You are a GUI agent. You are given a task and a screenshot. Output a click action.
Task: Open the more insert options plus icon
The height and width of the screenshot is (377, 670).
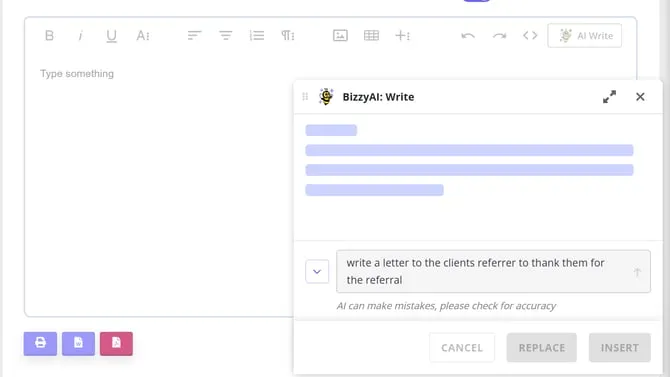point(403,35)
